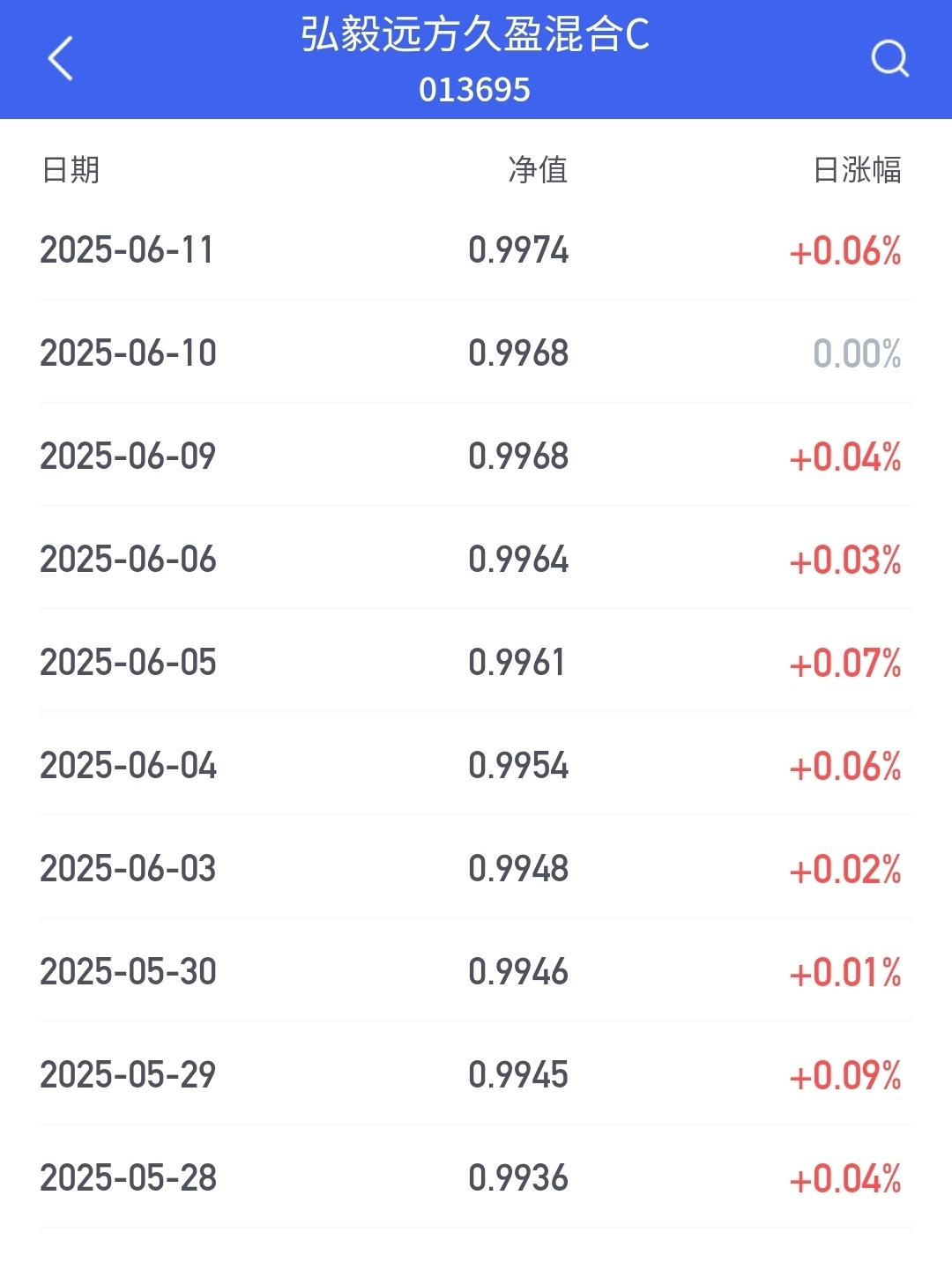This screenshot has height=1262, width=952.
Task: Tap net value 0.9945
Action: [518, 1075]
